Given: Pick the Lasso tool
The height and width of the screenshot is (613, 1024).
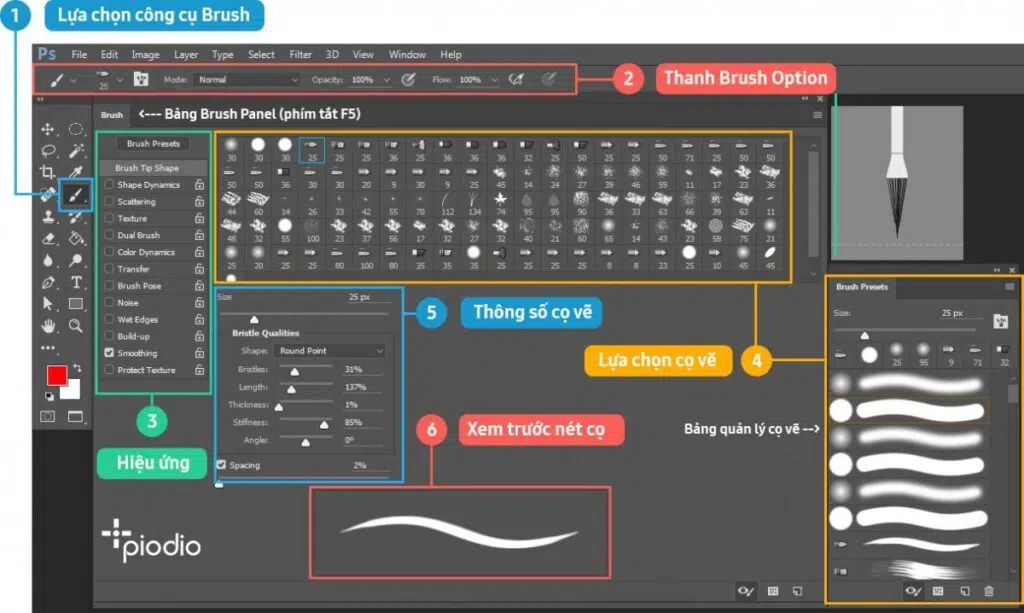Looking at the screenshot, I should (48, 151).
